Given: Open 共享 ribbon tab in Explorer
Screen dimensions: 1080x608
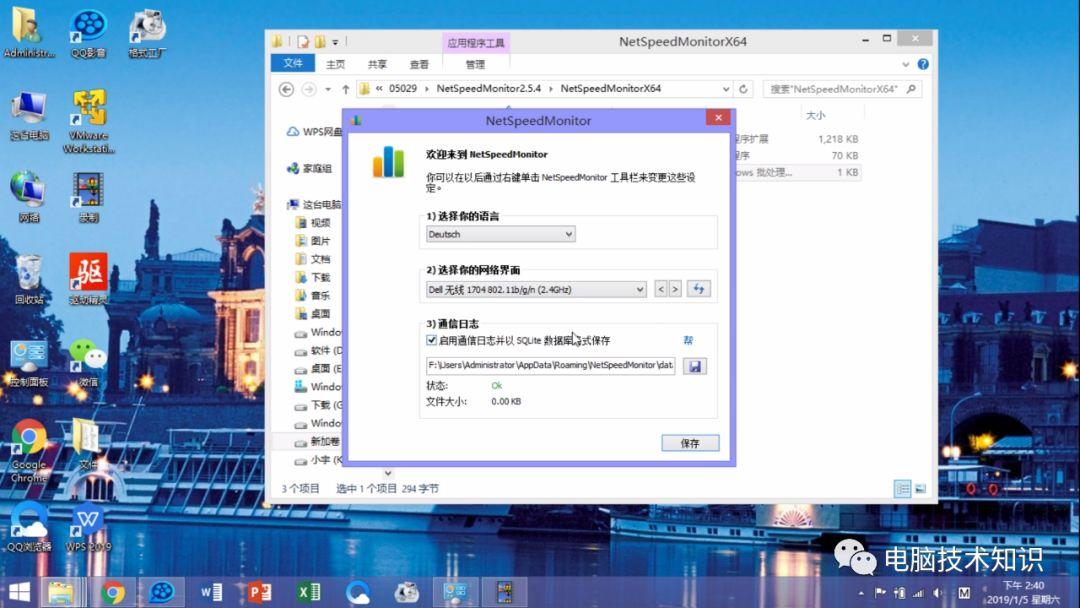Looking at the screenshot, I should coord(377,64).
